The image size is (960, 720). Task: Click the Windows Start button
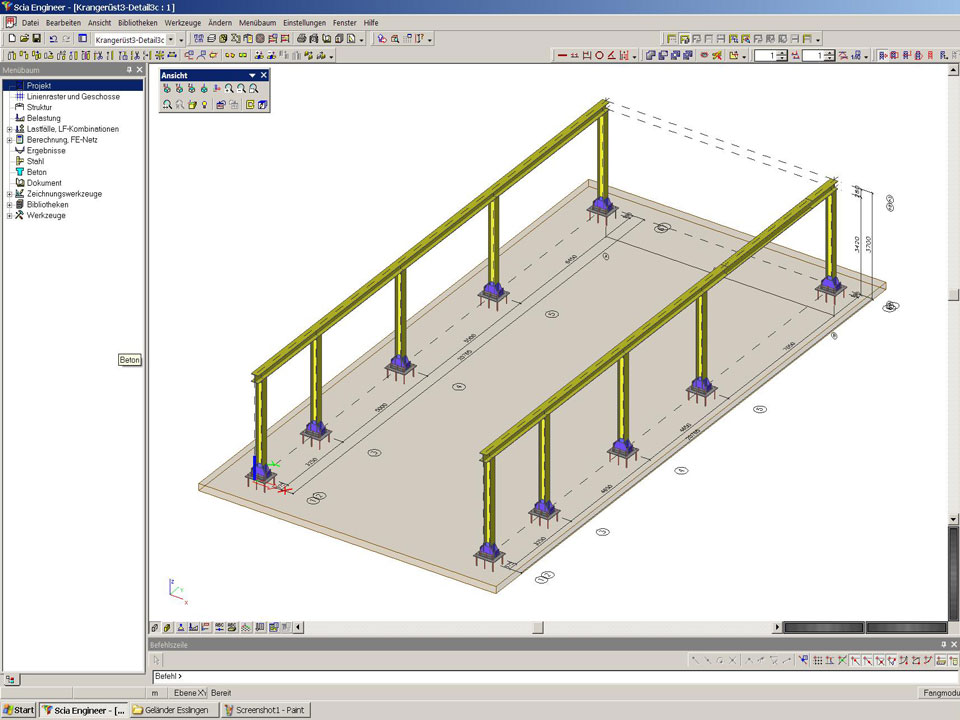tap(19, 710)
